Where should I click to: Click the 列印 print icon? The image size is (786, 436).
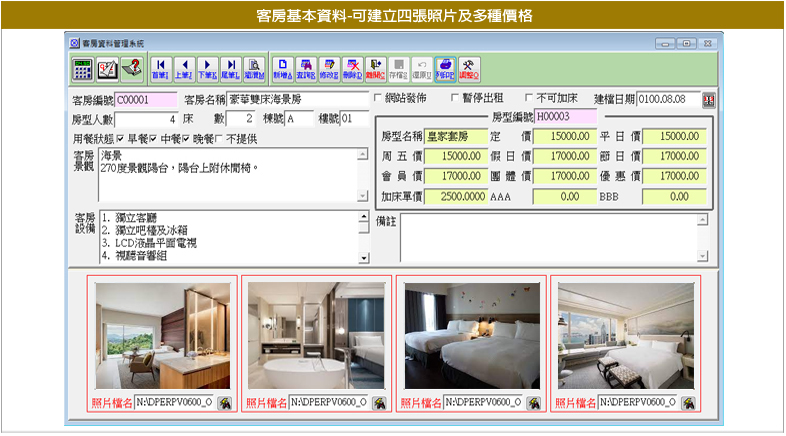pos(445,68)
